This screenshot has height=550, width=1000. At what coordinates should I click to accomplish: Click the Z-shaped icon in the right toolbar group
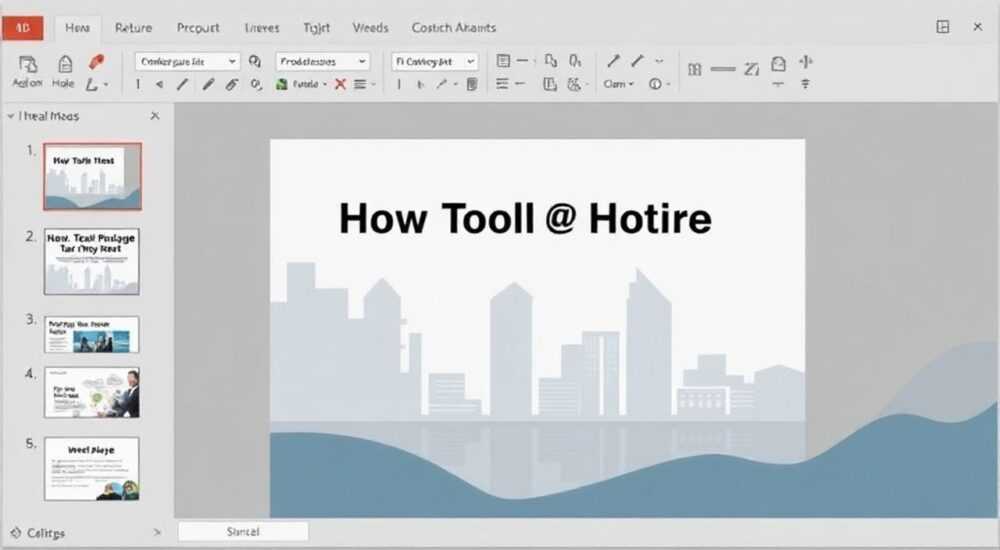[x=751, y=69]
